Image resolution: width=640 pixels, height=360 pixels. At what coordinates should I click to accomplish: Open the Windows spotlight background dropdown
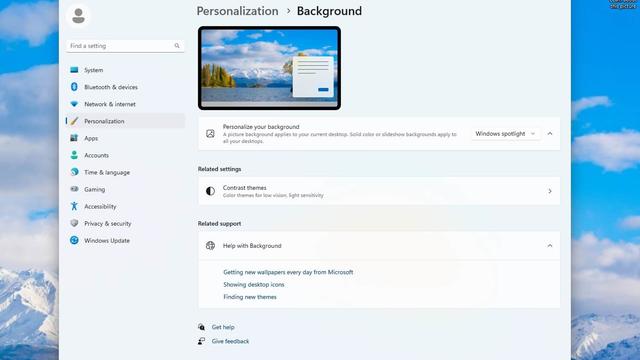tap(505, 133)
